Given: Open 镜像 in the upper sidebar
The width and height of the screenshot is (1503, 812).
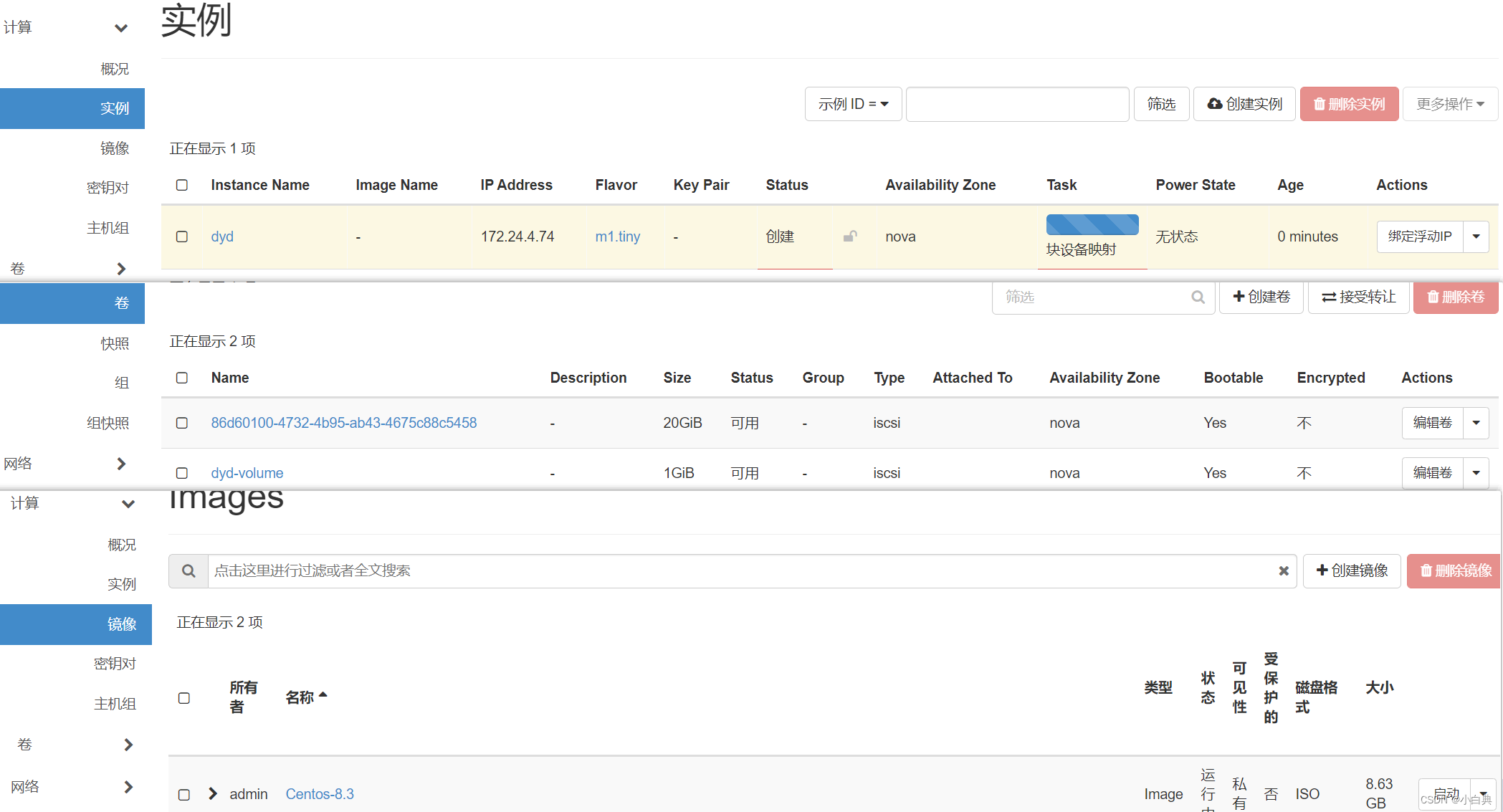Looking at the screenshot, I should coord(115,148).
